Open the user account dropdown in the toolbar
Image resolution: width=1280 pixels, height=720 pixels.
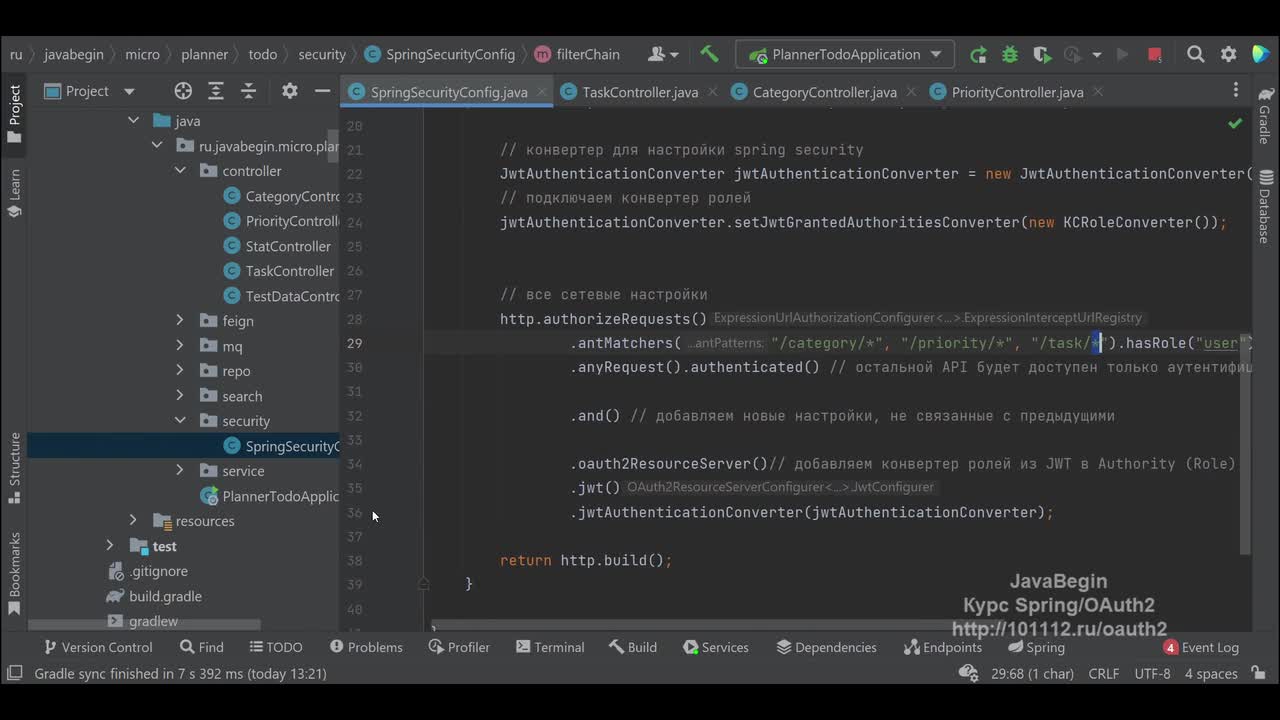coord(663,54)
